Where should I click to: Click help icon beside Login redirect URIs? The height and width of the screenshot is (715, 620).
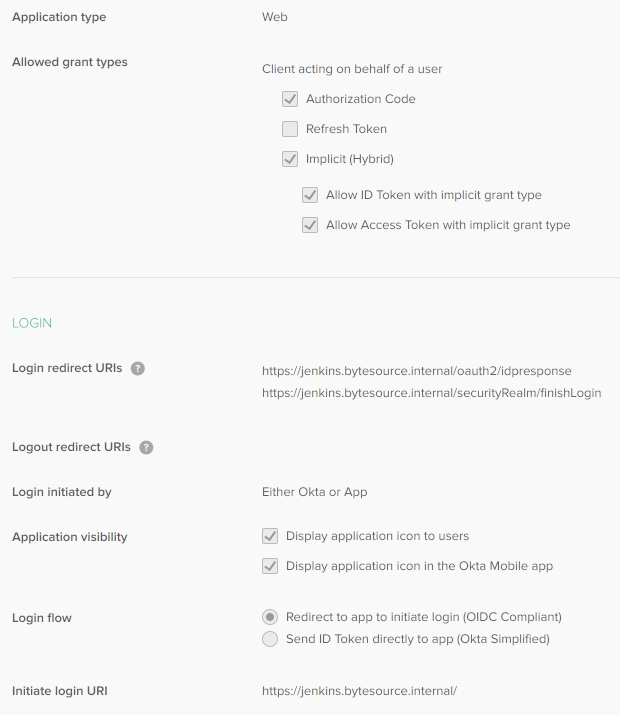pos(138,368)
